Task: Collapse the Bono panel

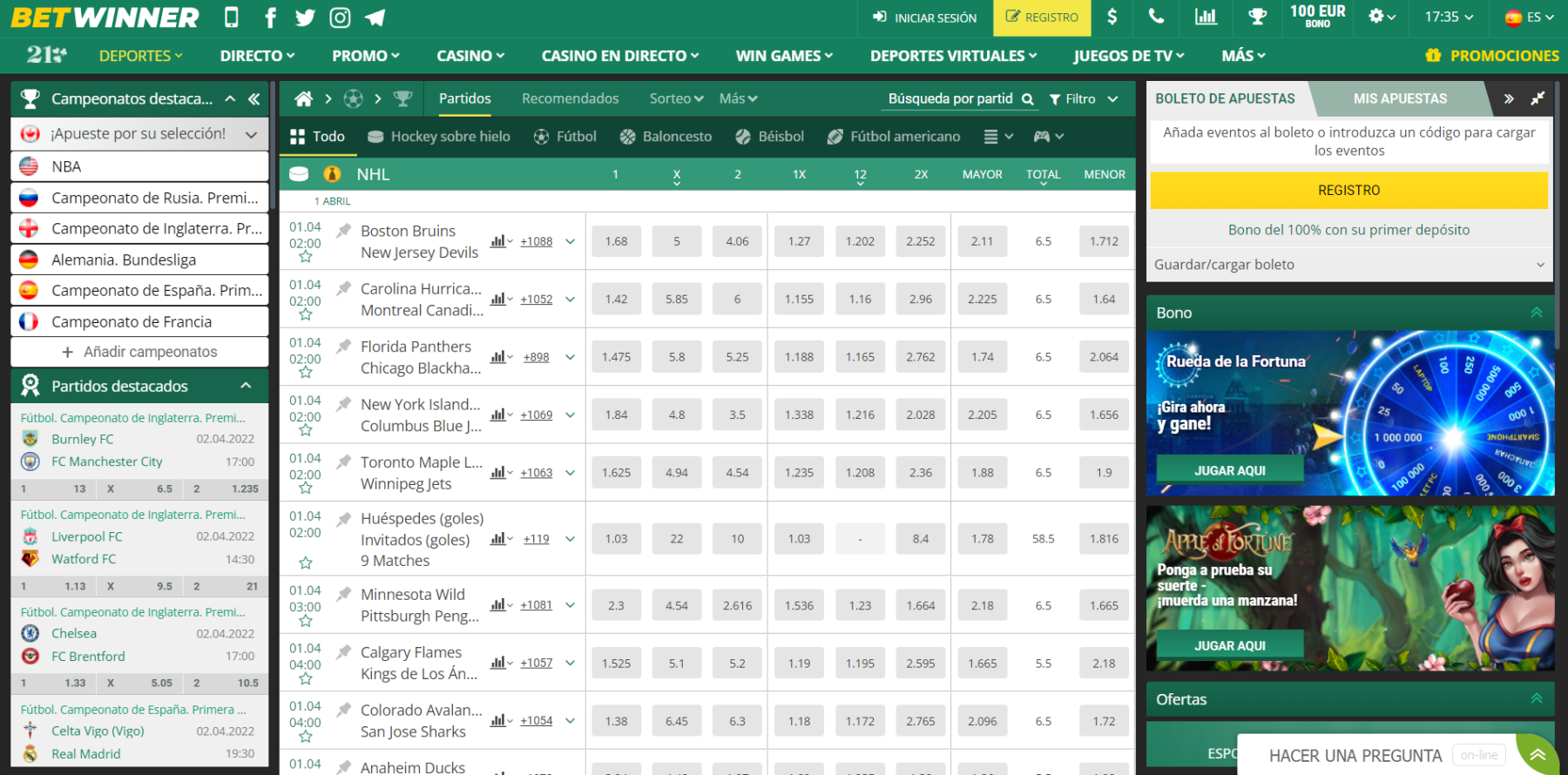Action: point(1537,313)
